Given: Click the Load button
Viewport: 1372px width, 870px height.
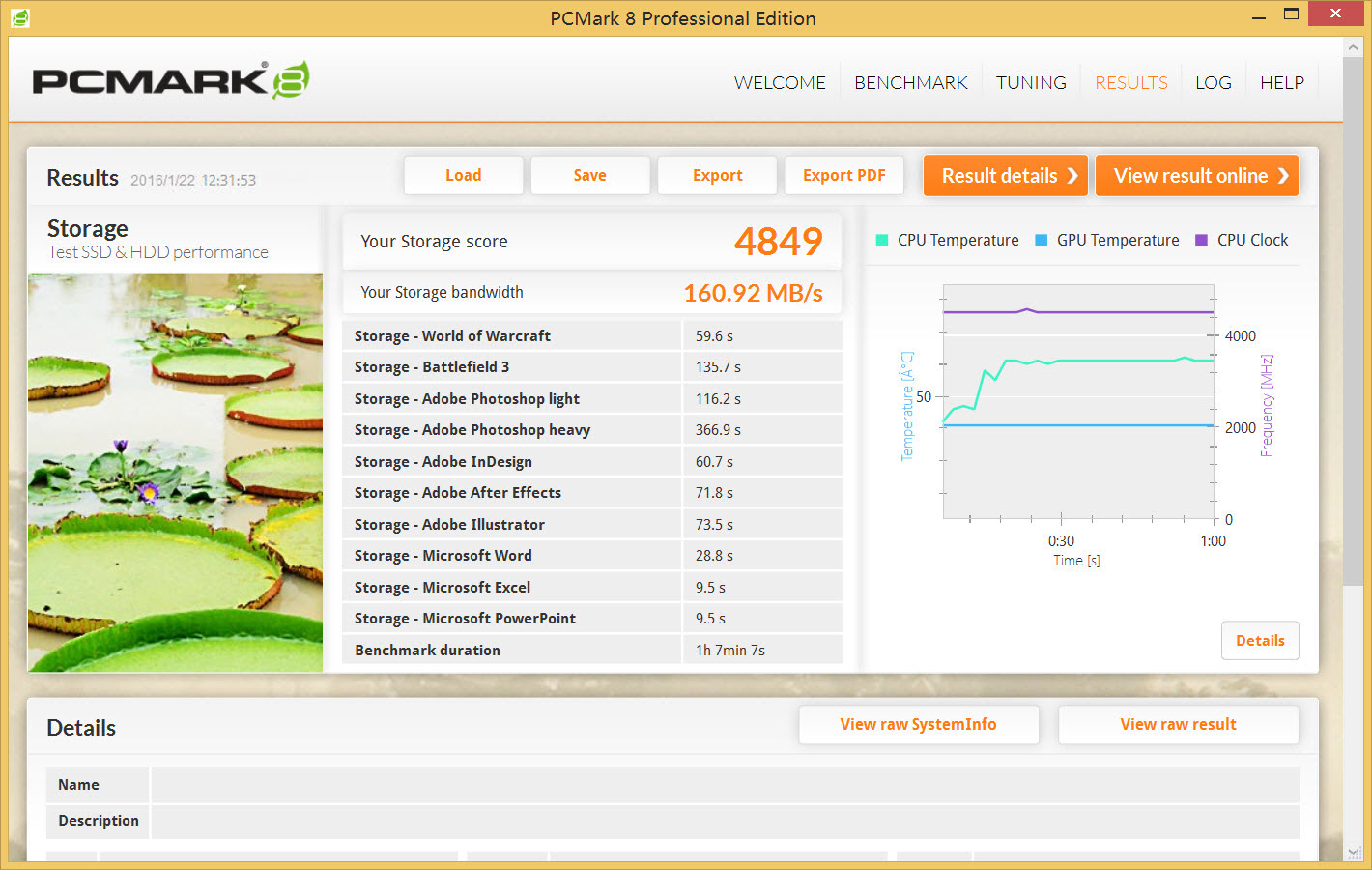Looking at the screenshot, I should tap(463, 176).
